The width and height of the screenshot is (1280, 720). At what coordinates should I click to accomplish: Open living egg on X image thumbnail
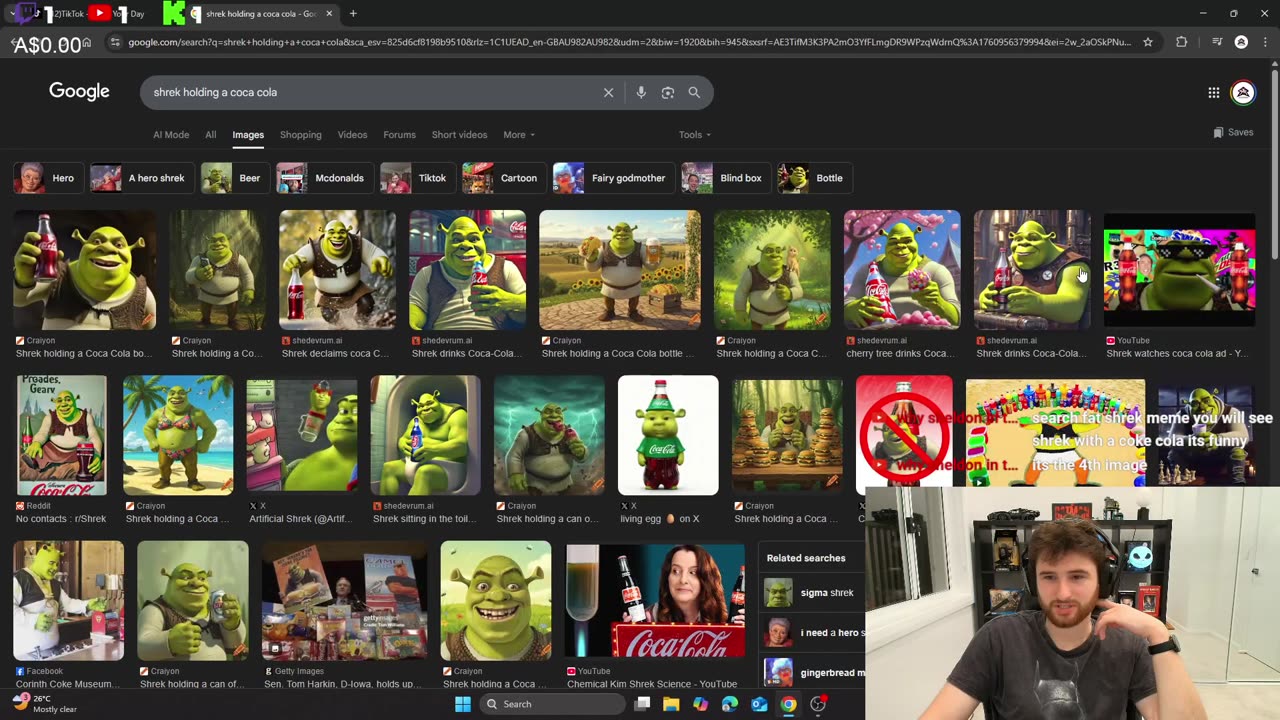[668, 435]
